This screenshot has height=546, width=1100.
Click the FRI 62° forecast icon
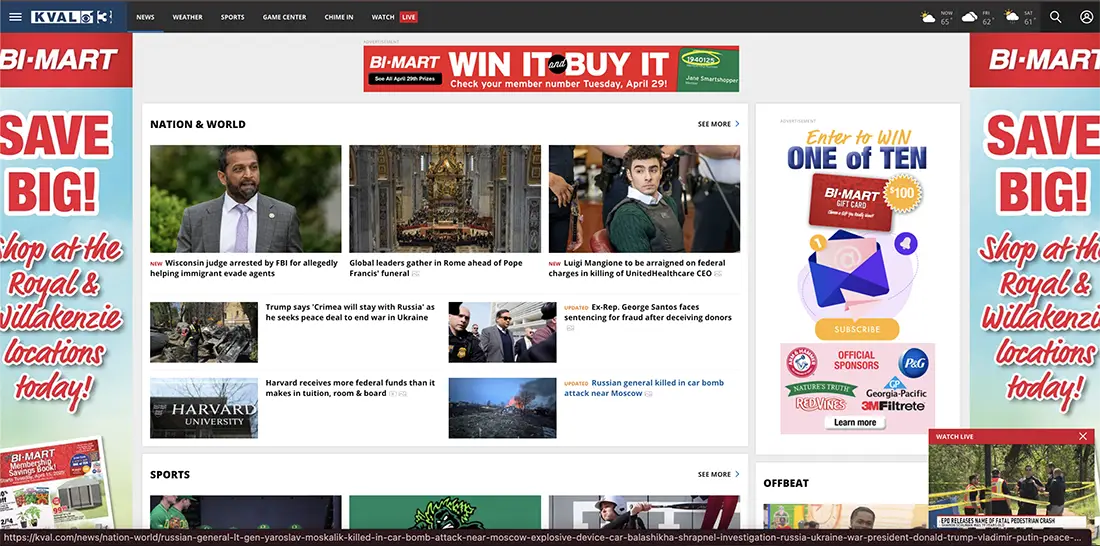(970, 17)
